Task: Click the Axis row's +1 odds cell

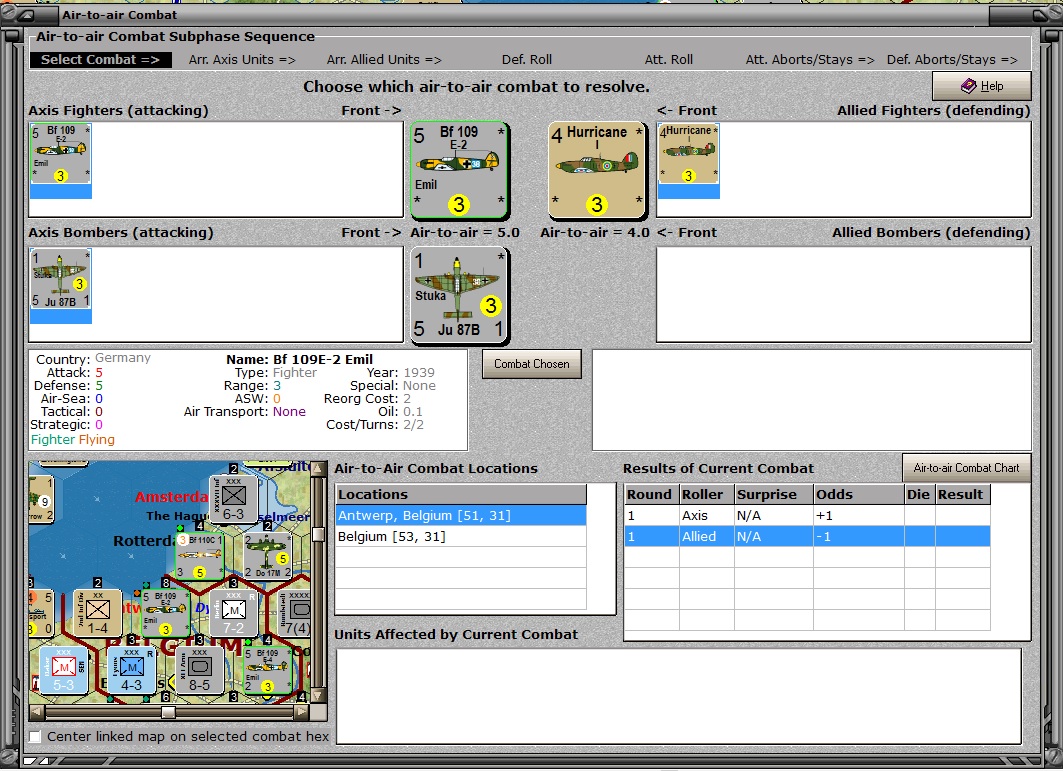Action: coord(859,515)
